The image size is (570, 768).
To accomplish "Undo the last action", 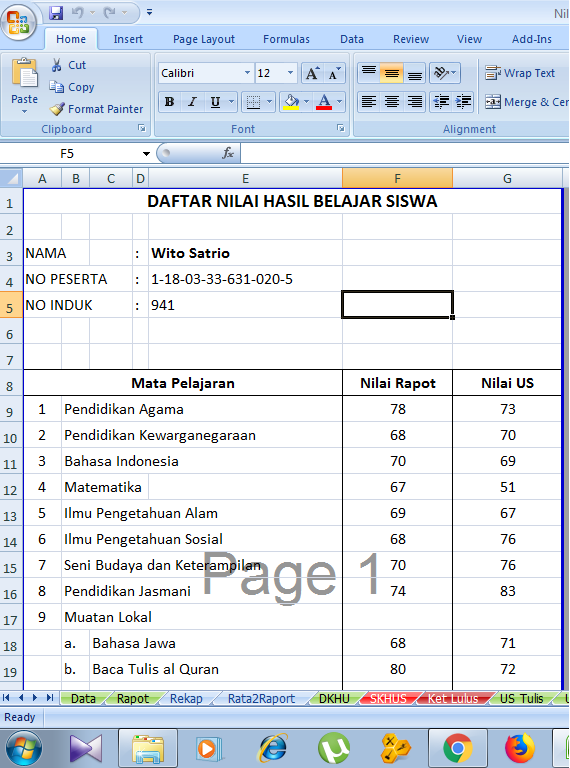I will tap(77, 13).
